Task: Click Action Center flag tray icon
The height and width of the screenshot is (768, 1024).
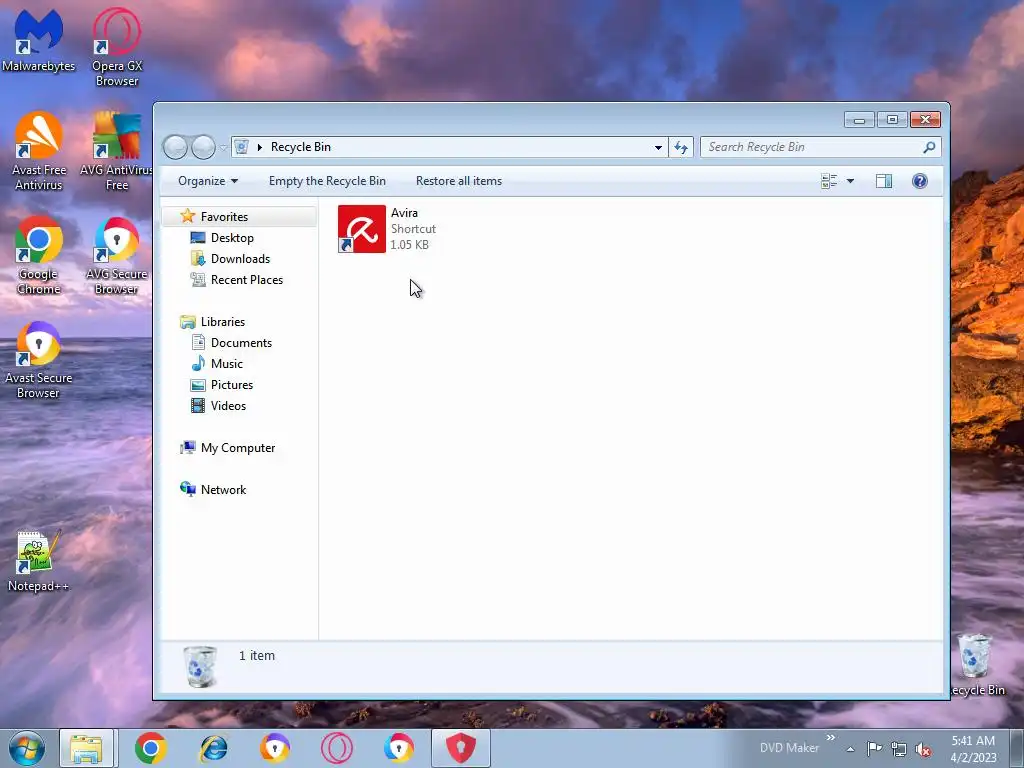Action: [x=874, y=748]
